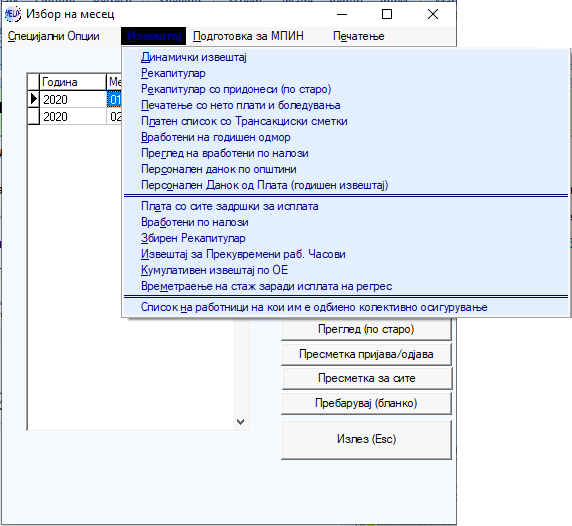The height and width of the screenshot is (526, 572).
Task: Open the Печатење menu
Action: pos(359,36)
